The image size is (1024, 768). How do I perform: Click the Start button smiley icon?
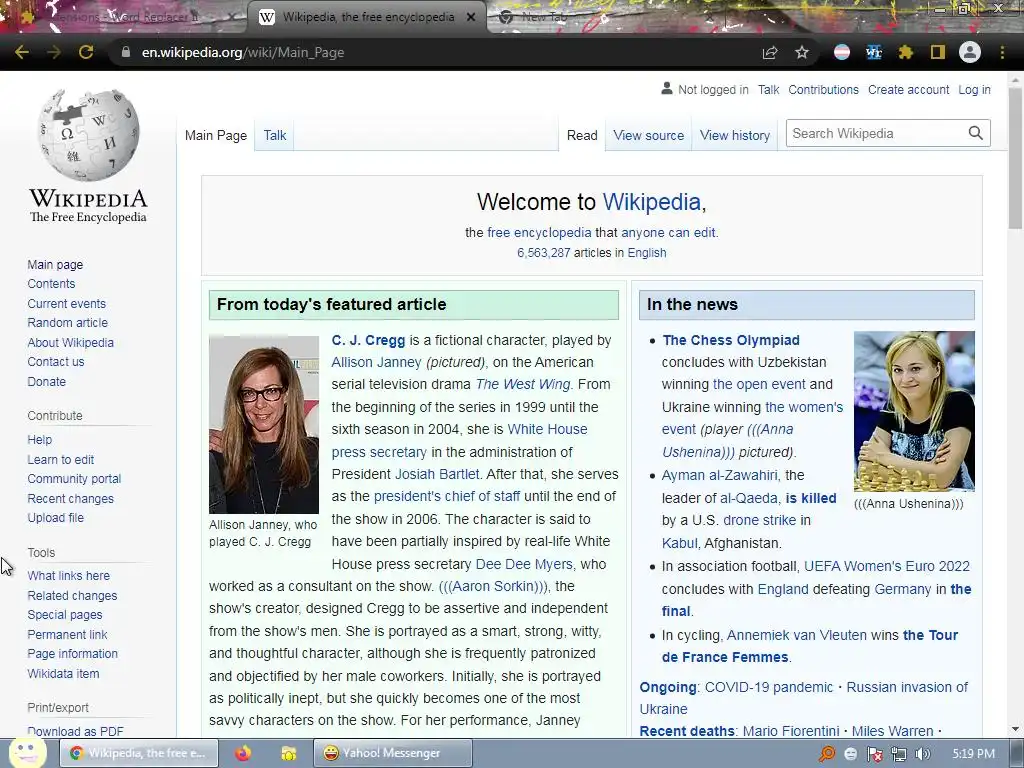(26, 752)
